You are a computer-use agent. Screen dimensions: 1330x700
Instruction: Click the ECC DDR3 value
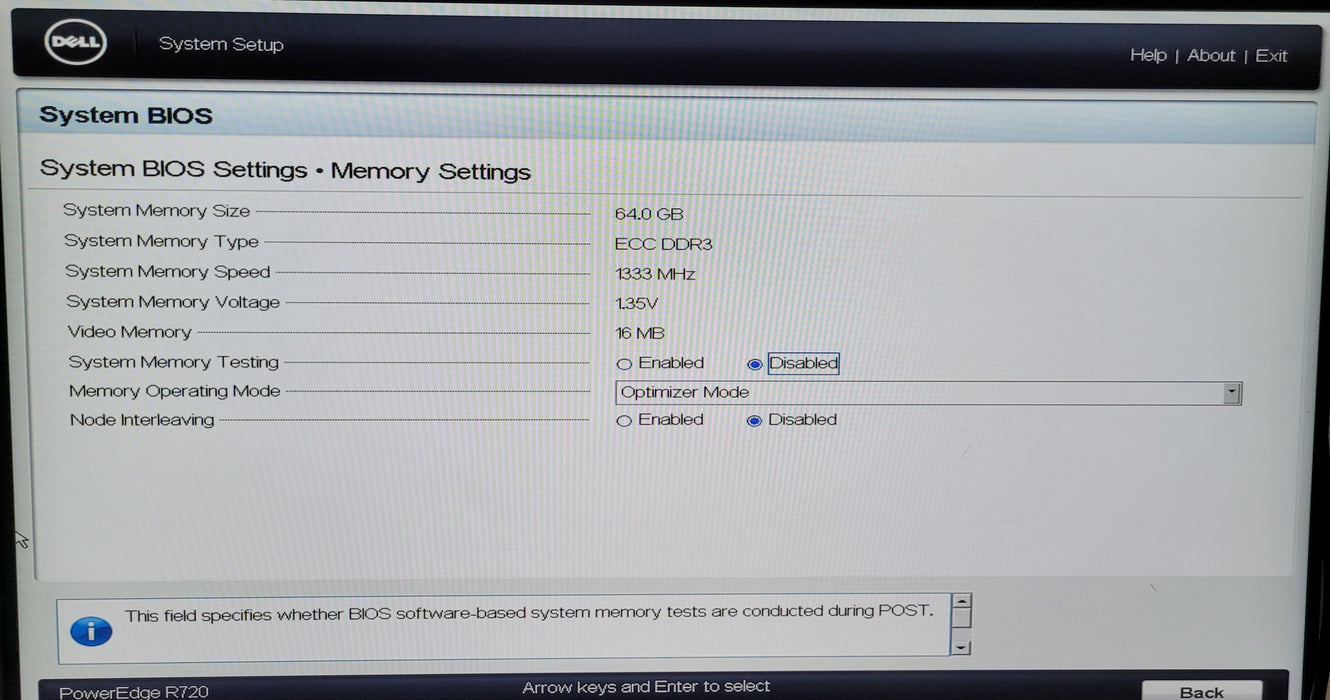point(663,244)
